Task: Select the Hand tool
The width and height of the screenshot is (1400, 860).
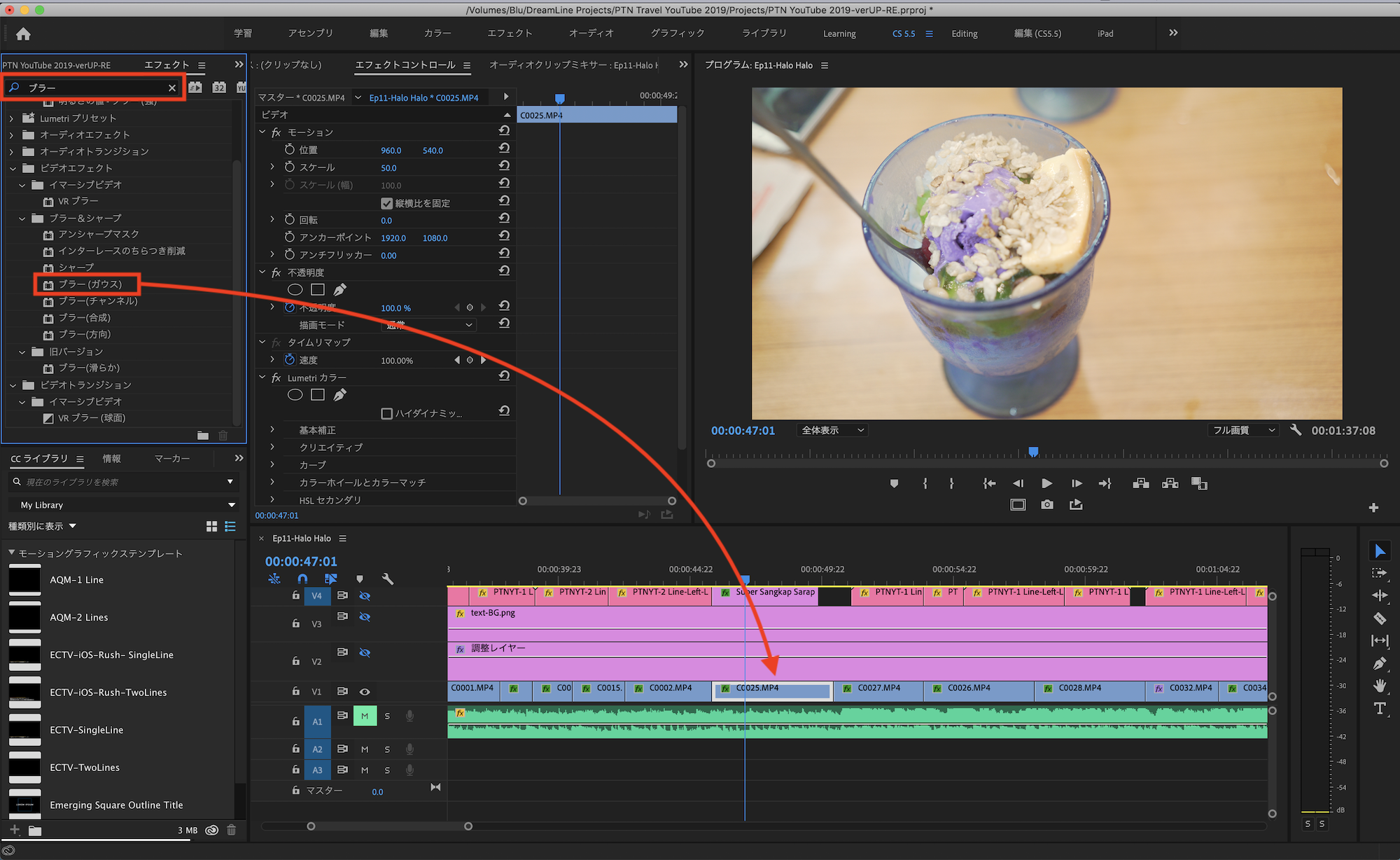Action: [1380, 686]
